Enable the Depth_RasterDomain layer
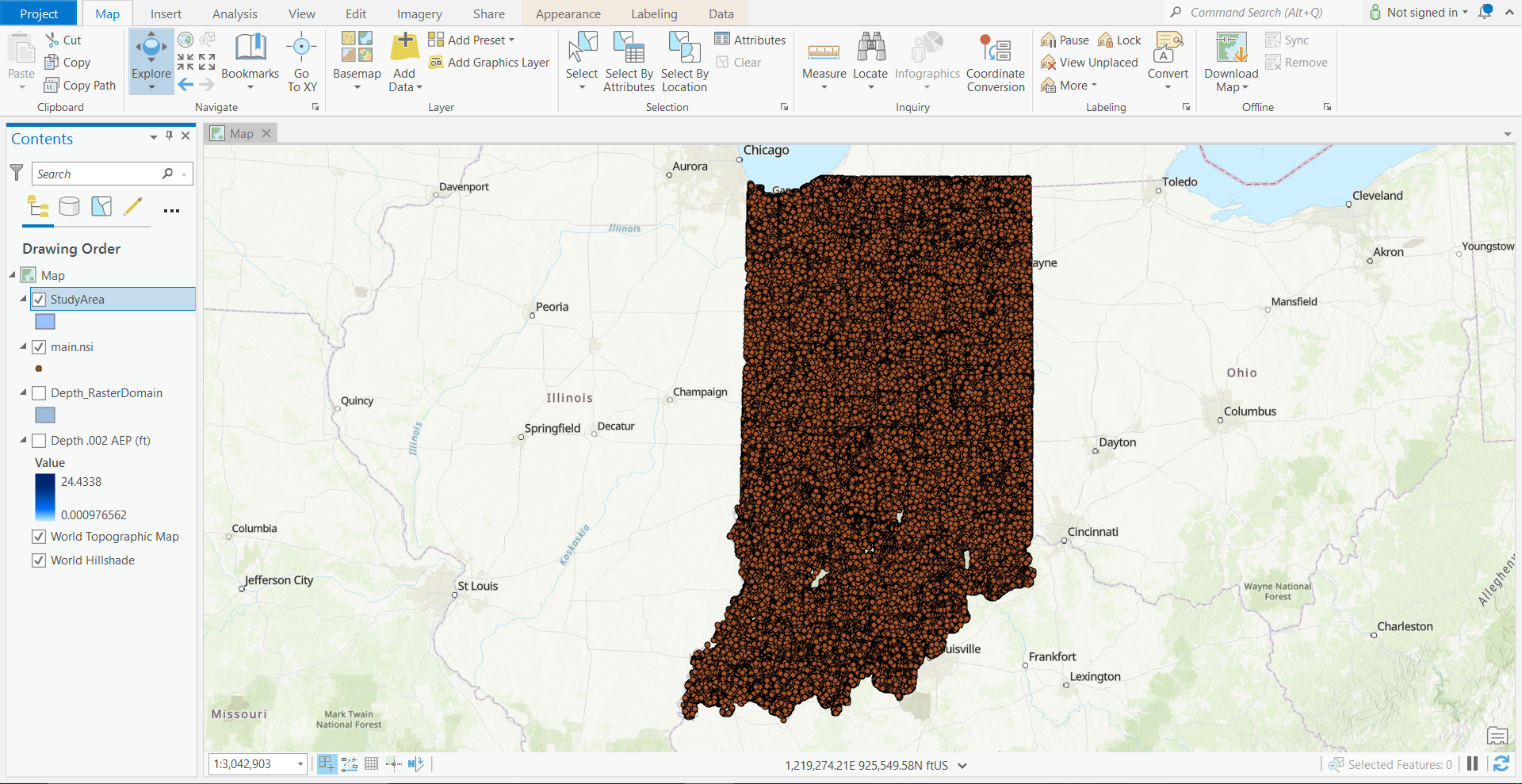 [39, 393]
